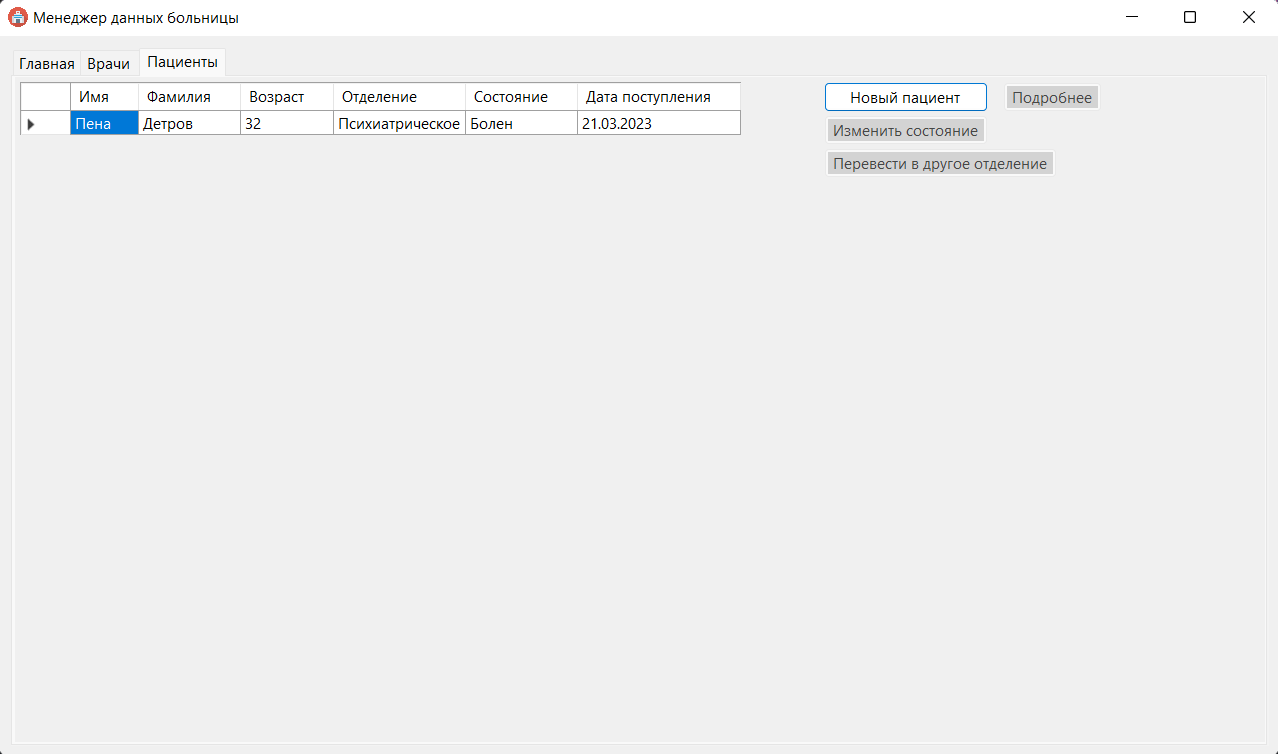The height and width of the screenshot is (754, 1278).
Task: Sort by the Фамилия column header
Action: pyautogui.click(x=189, y=97)
